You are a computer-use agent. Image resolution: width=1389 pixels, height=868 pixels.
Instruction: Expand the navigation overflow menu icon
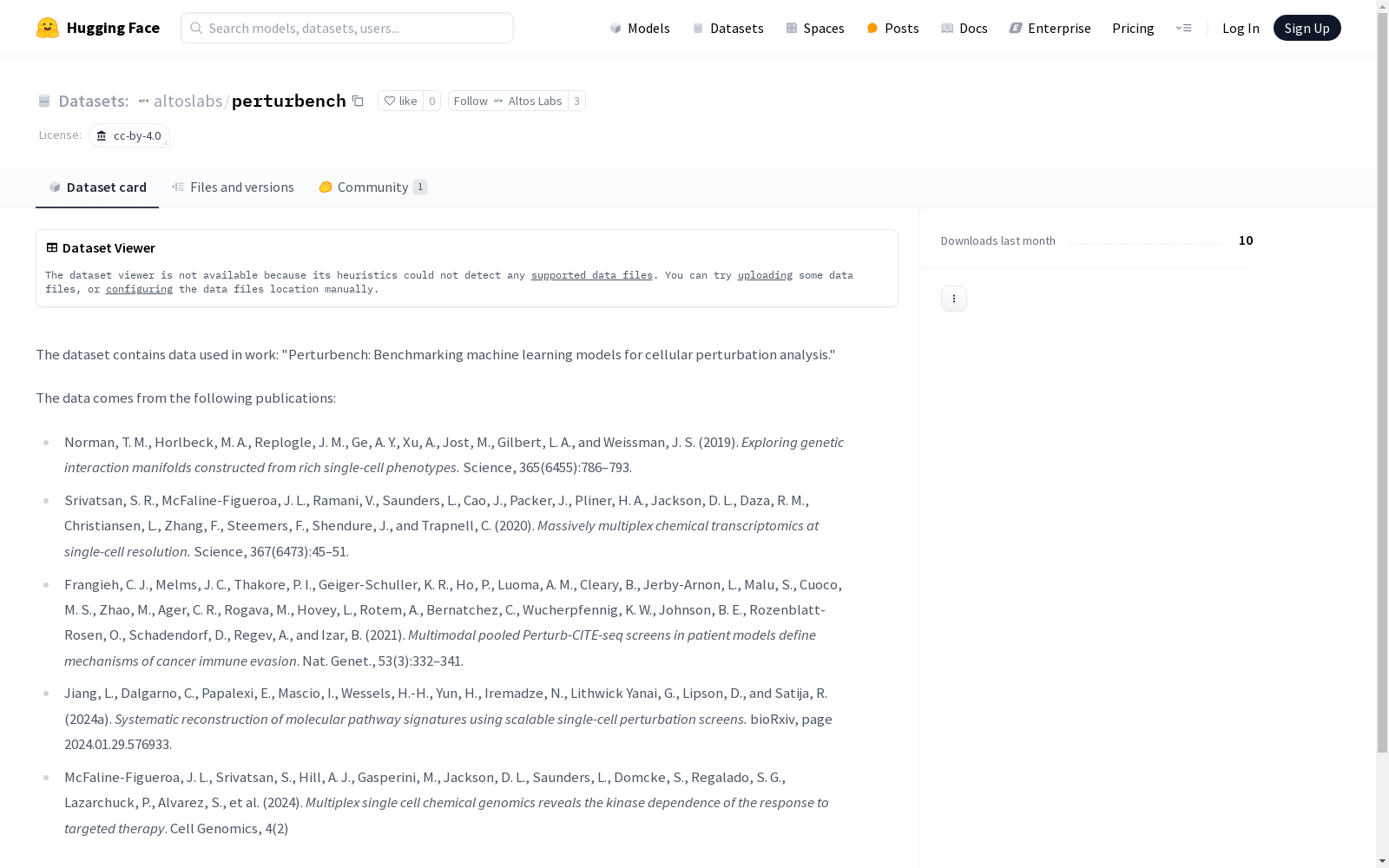[x=1183, y=28]
